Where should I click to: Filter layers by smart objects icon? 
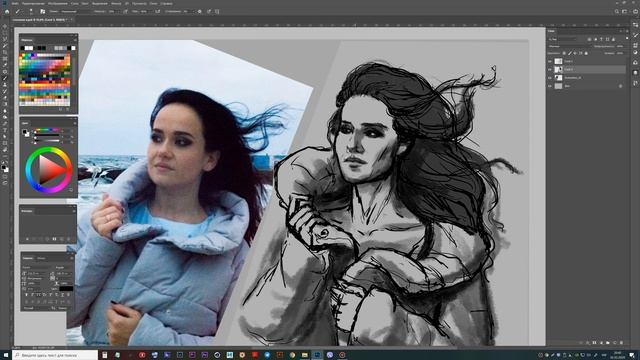pyautogui.click(x=613, y=39)
